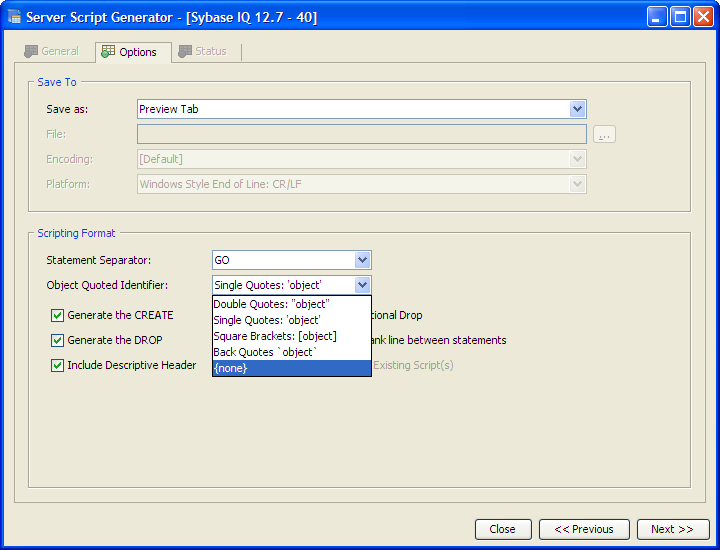Image resolution: width=720 pixels, height=550 pixels.
Task: Toggle Include Descriptive Header checkbox
Action: pyautogui.click(x=57, y=365)
